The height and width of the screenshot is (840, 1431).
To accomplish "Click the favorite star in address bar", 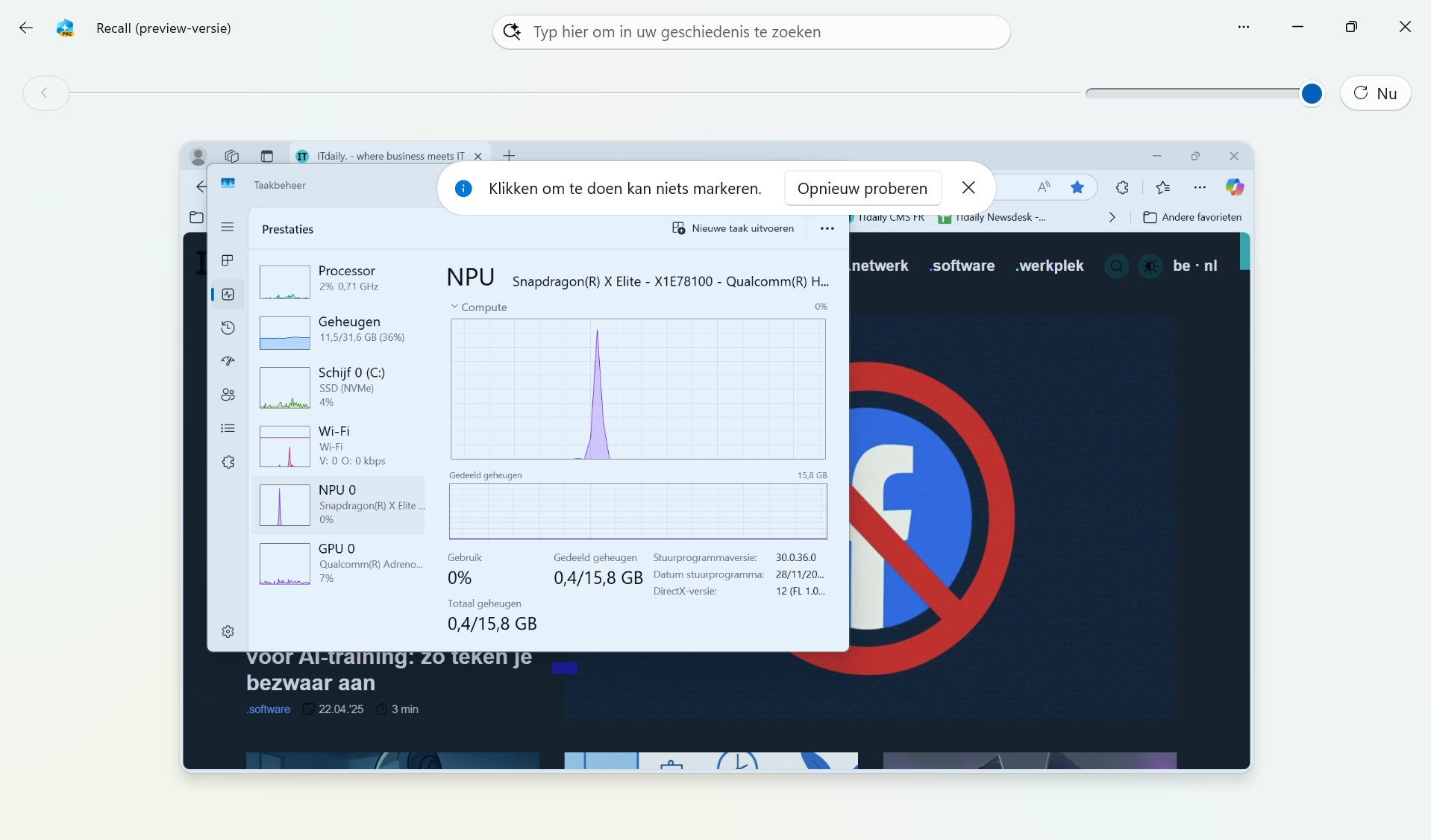I will coord(1077,187).
